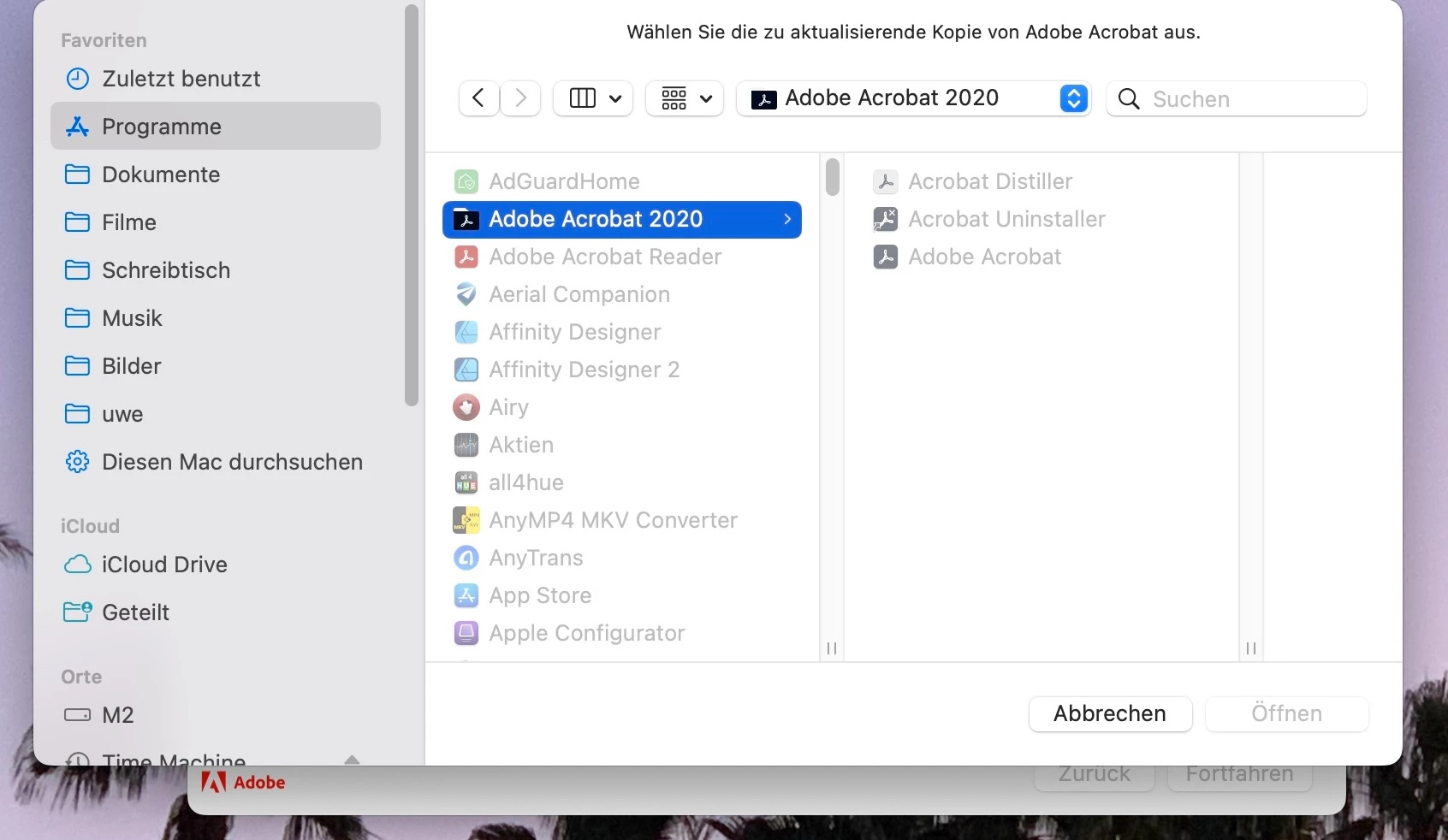Open the Adobe Acrobat 2020 path popup
1448x840 pixels.
pyautogui.click(x=913, y=98)
